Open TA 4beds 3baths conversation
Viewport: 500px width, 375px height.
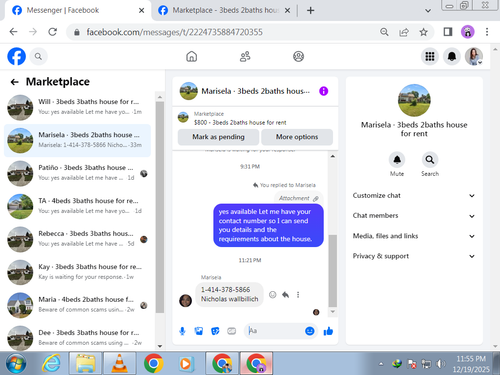click(77, 206)
